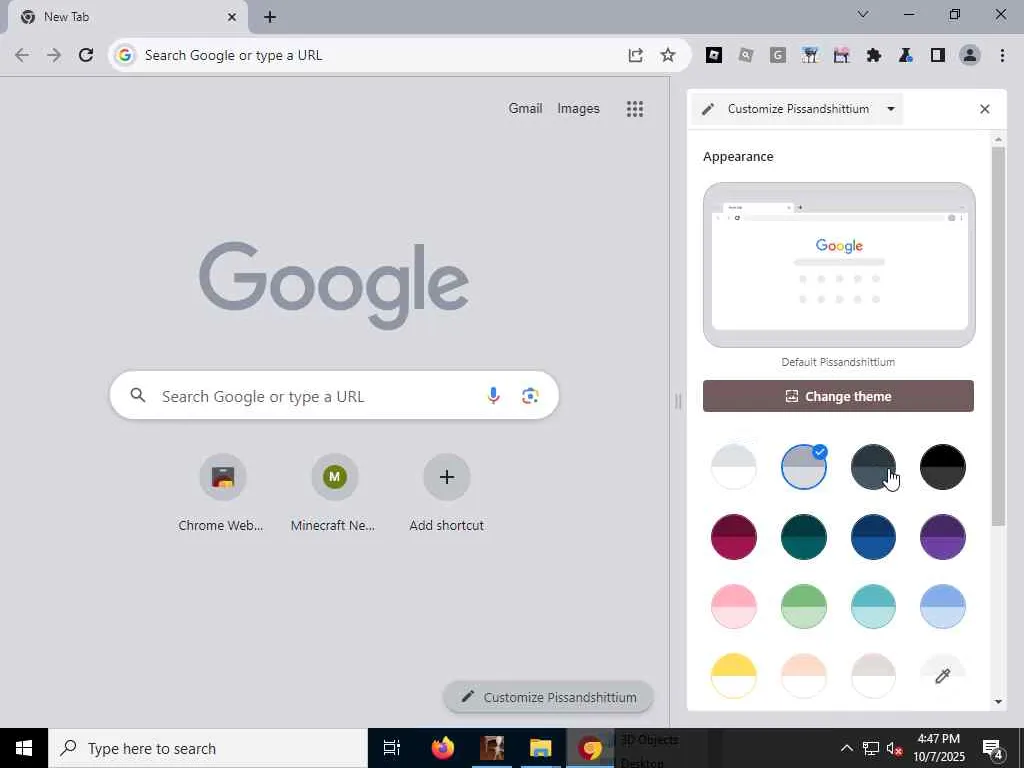Select the New Tab tab

tap(127, 17)
